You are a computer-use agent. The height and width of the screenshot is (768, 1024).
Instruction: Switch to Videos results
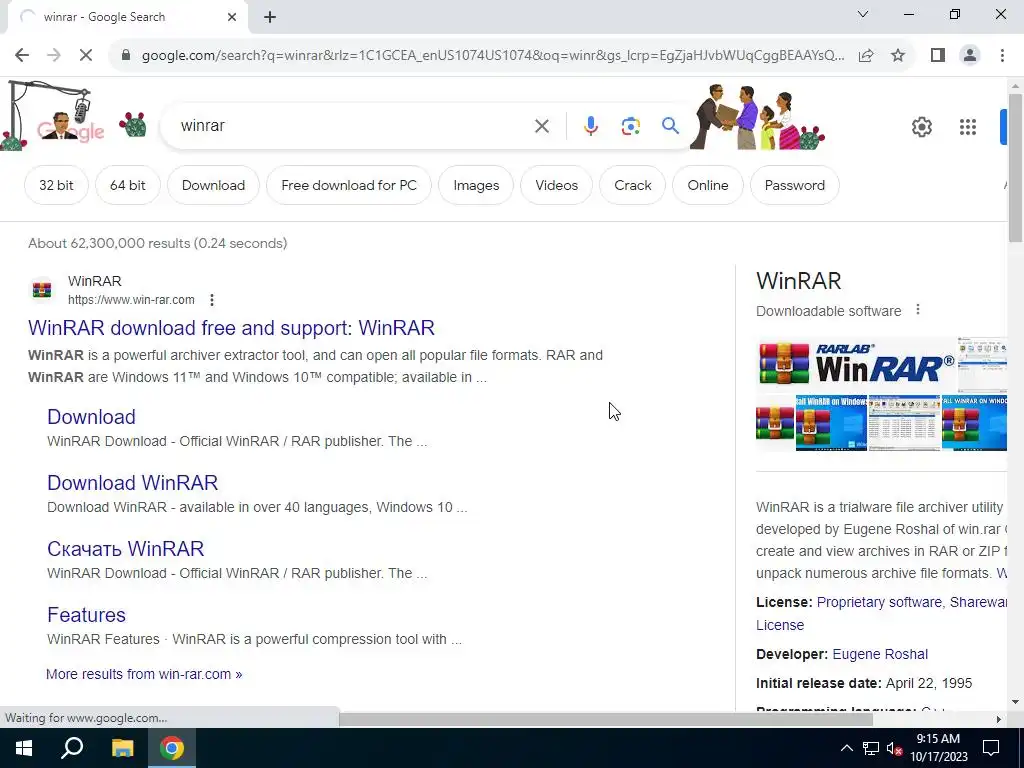tap(556, 185)
